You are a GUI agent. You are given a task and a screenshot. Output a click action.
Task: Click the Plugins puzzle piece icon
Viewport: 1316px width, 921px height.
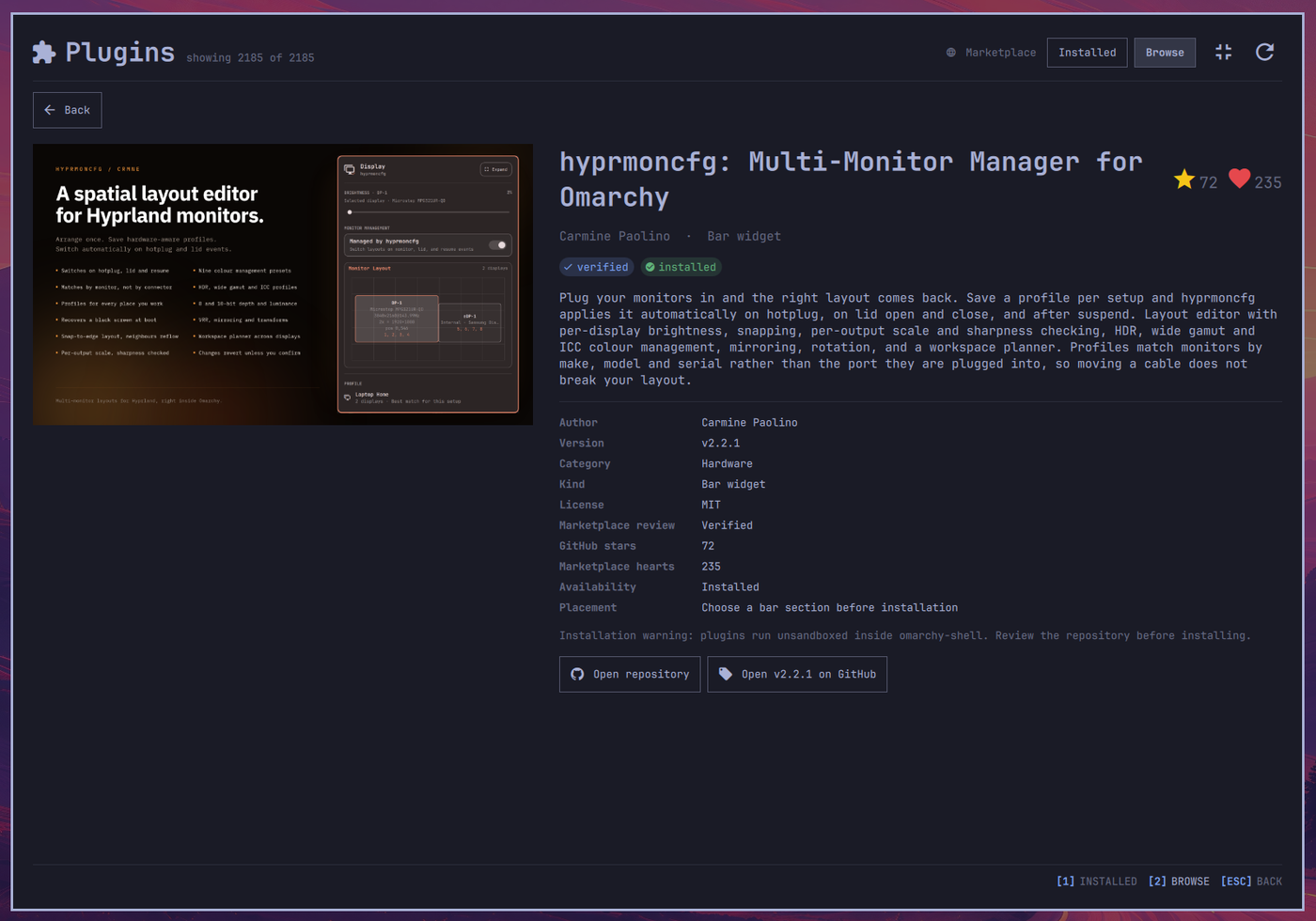(x=44, y=53)
